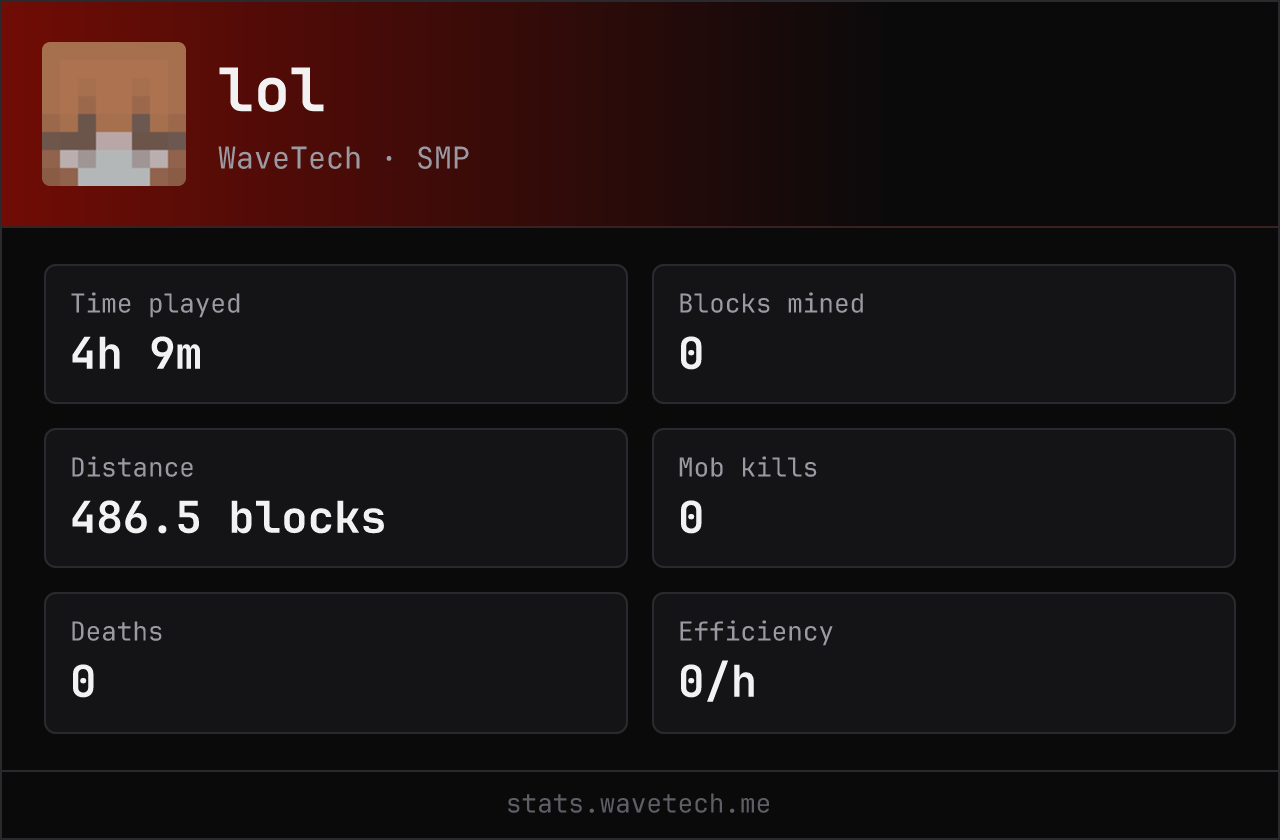Open the Time played stat card
This screenshot has height=840, width=1280.
pyautogui.click(x=336, y=334)
